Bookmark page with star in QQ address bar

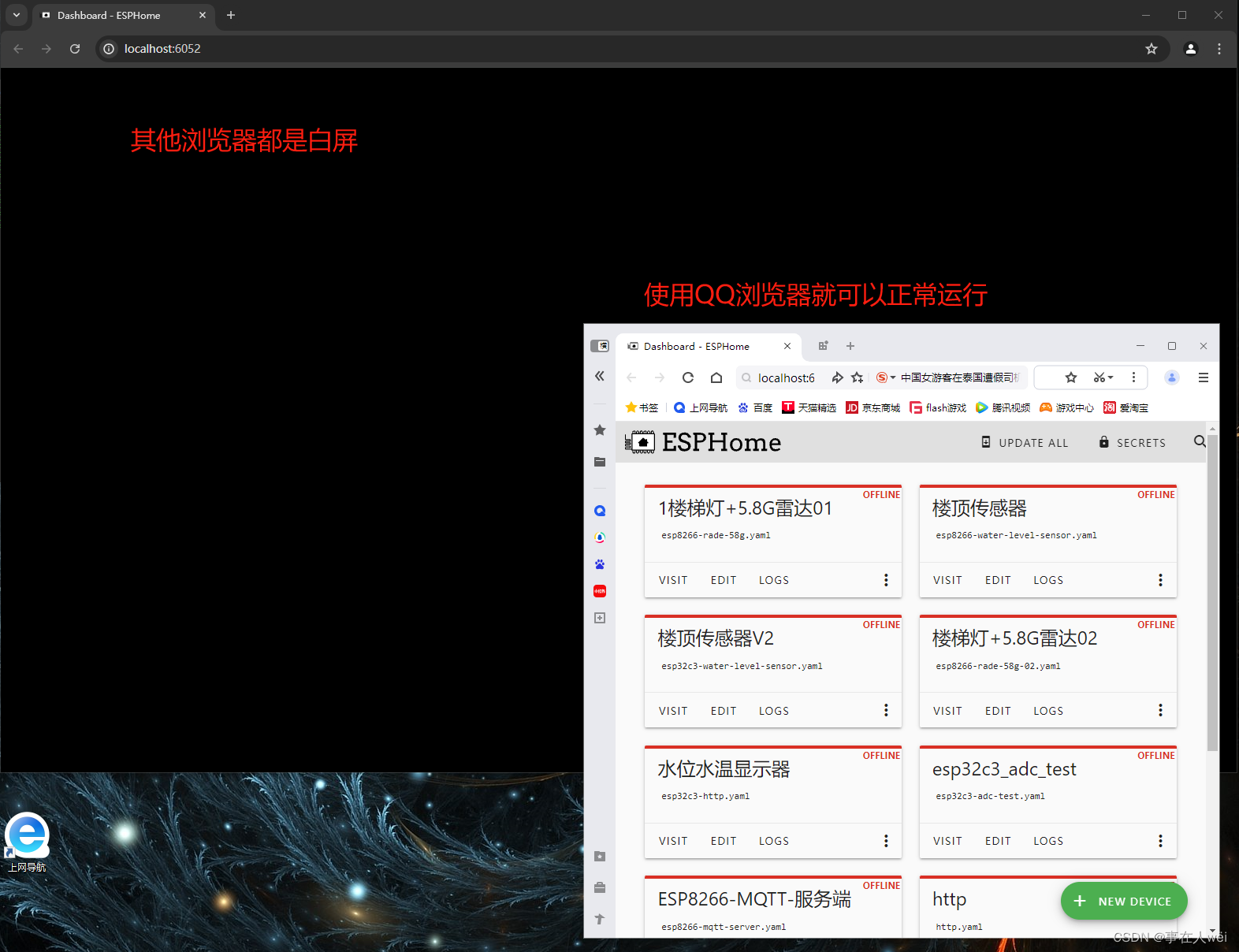coord(858,377)
